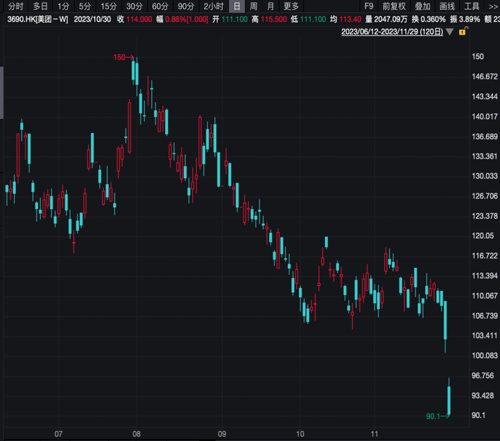Select the 2小时 two-hour period
The image size is (500, 441).
click(213, 6)
